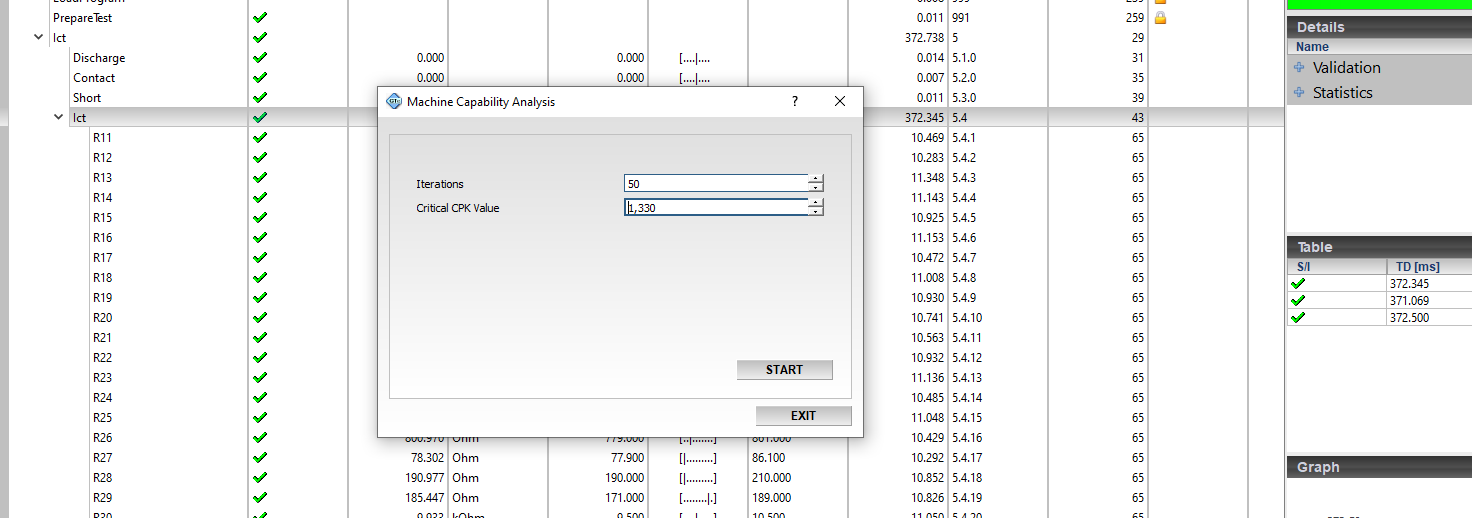Increase the Iterations value with up arrow
The height and width of the screenshot is (518, 1472).
pyautogui.click(x=816, y=179)
